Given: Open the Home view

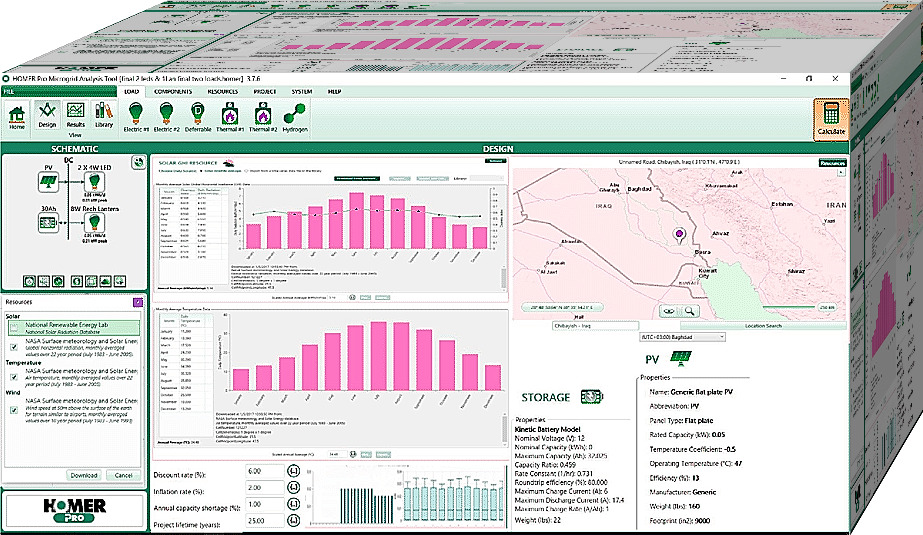Looking at the screenshot, I should pyautogui.click(x=17, y=116).
